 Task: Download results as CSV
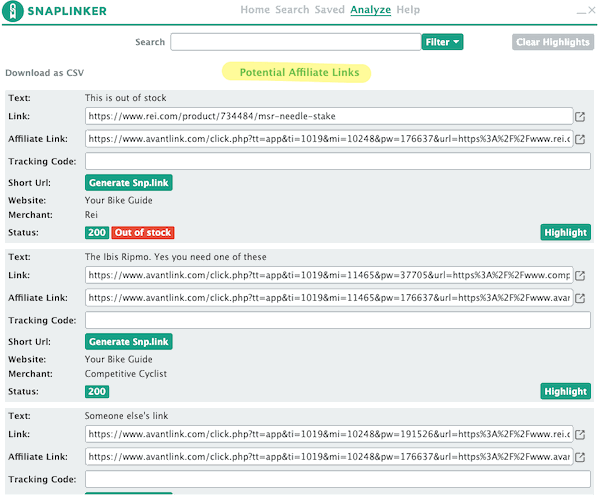click(44, 73)
